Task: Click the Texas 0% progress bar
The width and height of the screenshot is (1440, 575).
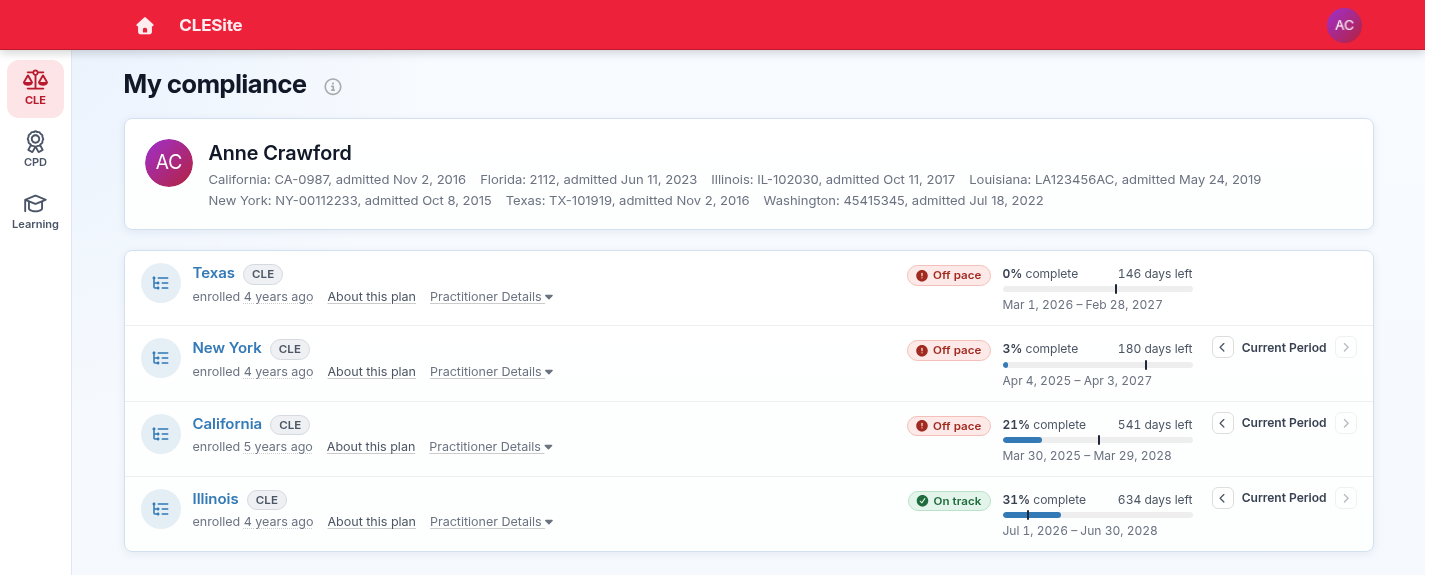Action: [x=1098, y=289]
